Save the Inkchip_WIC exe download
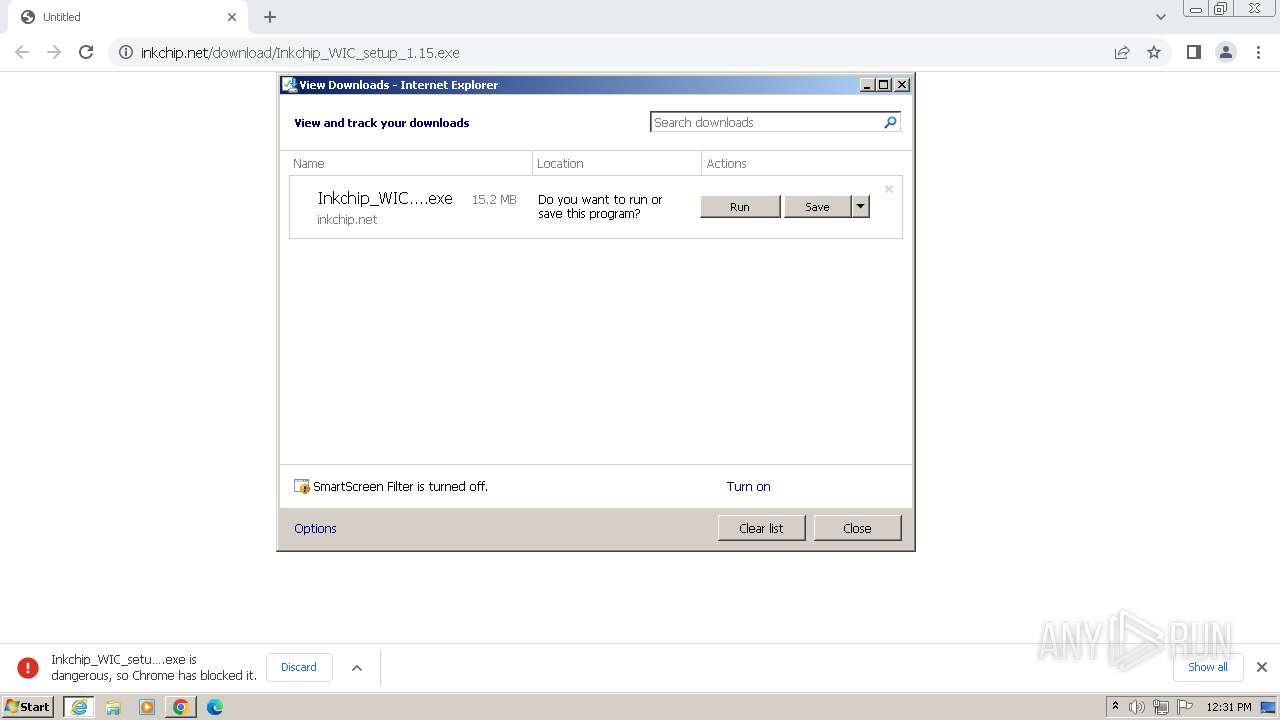The height and width of the screenshot is (720, 1280). coord(817,207)
